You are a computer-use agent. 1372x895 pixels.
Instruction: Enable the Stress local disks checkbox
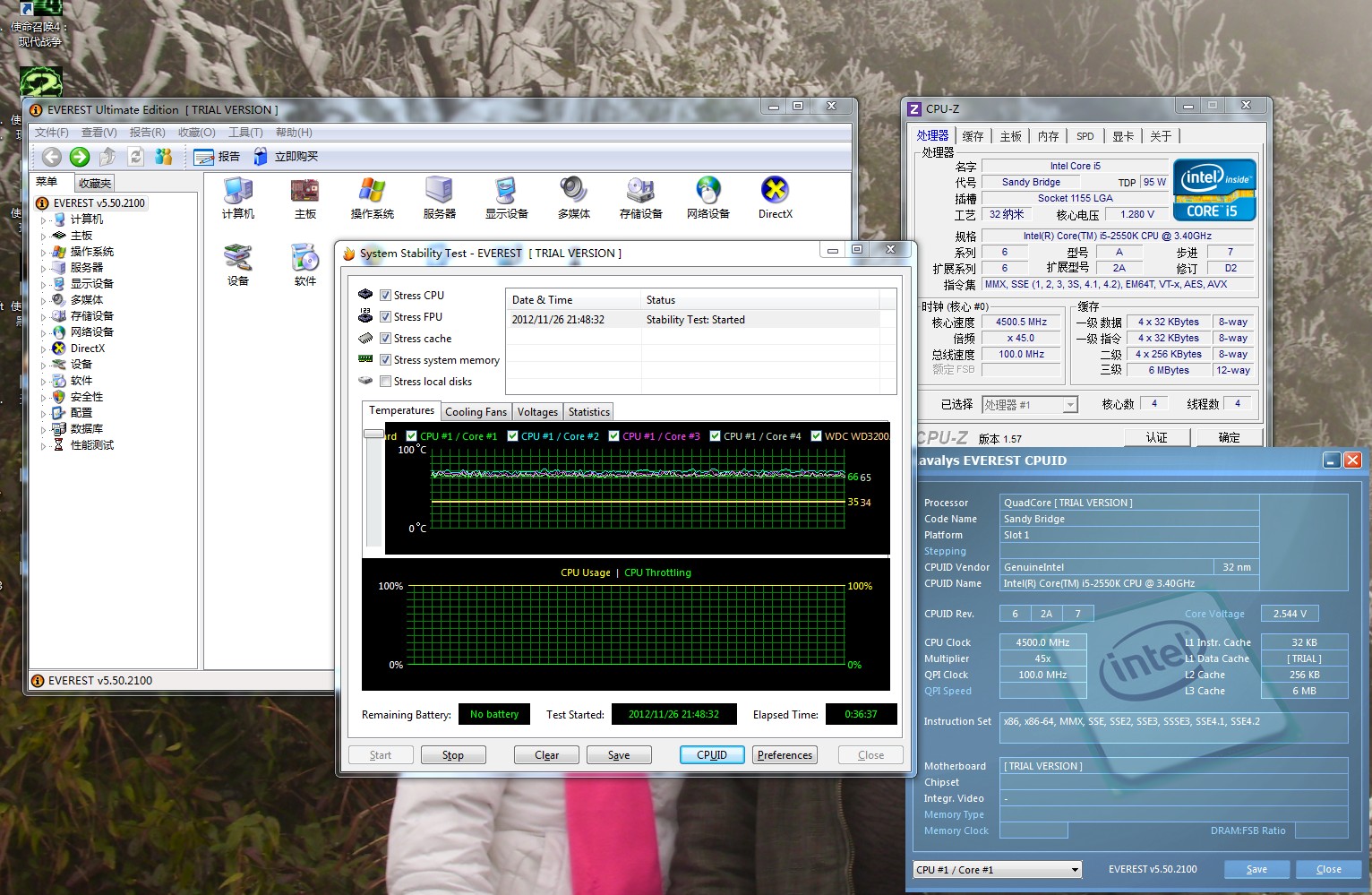pyautogui.click(x=385, y=382)
